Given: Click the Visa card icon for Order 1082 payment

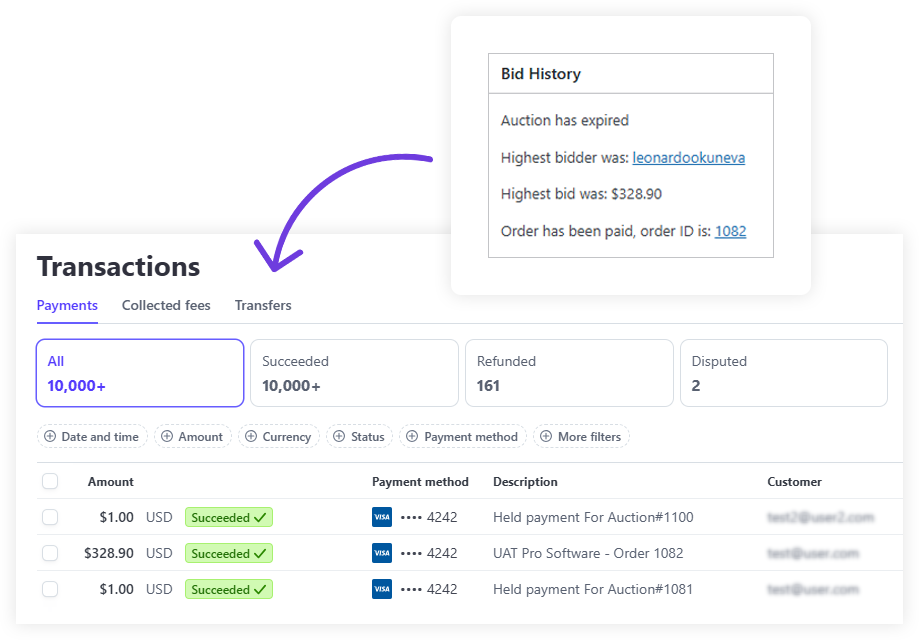Looking at the screenshot, I should [382, 553].
